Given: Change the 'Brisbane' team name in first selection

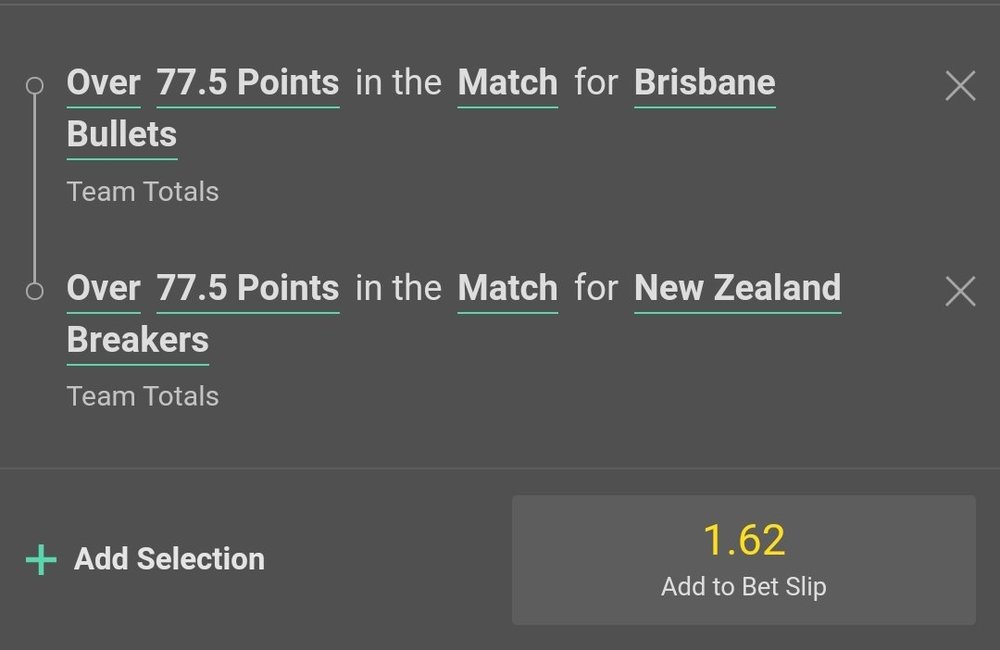Looking at the screenshot, I should pos(705,84).
